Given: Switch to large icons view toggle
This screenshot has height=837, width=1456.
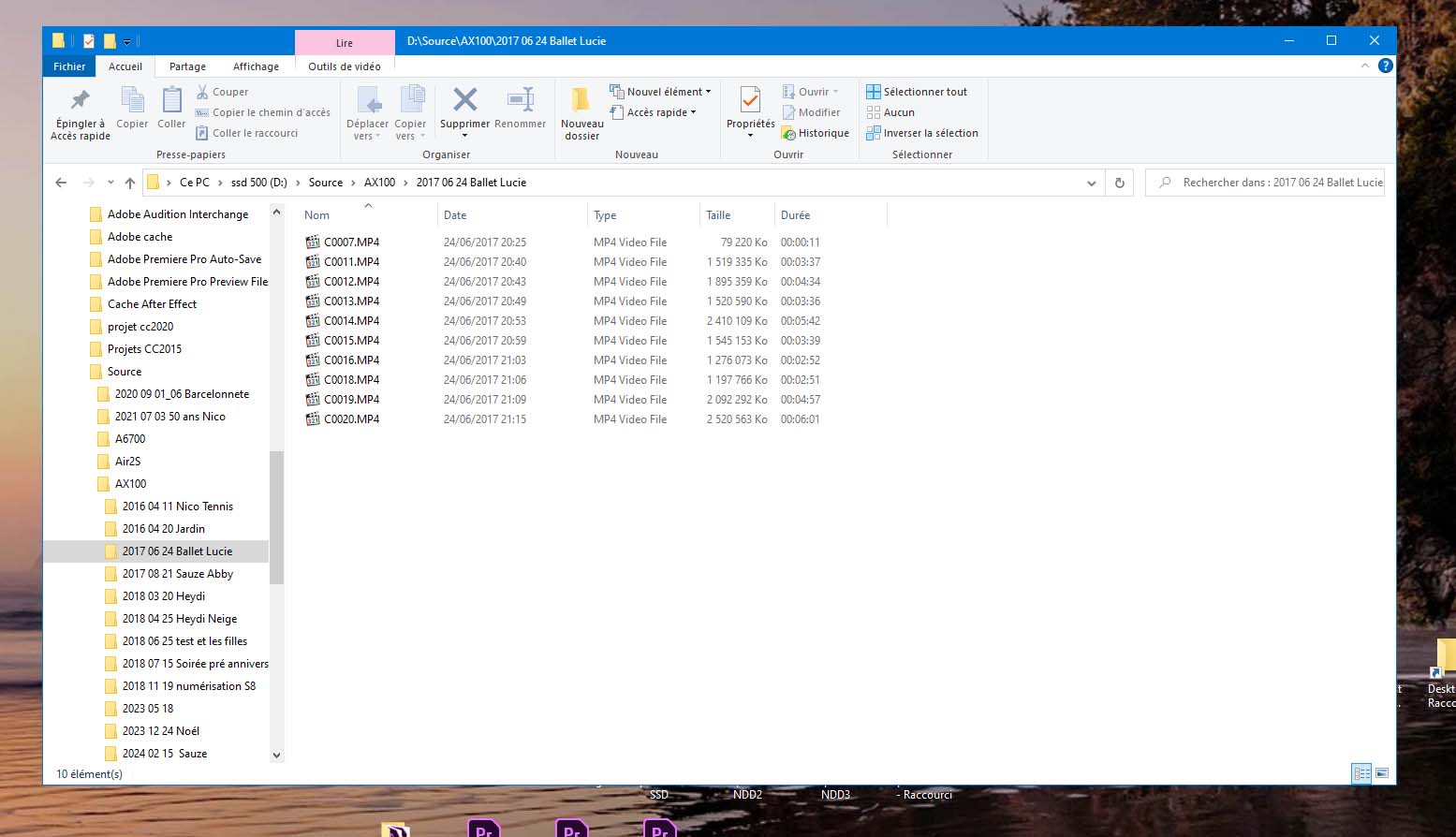Looking at the screenshot, I should 1382,773.
